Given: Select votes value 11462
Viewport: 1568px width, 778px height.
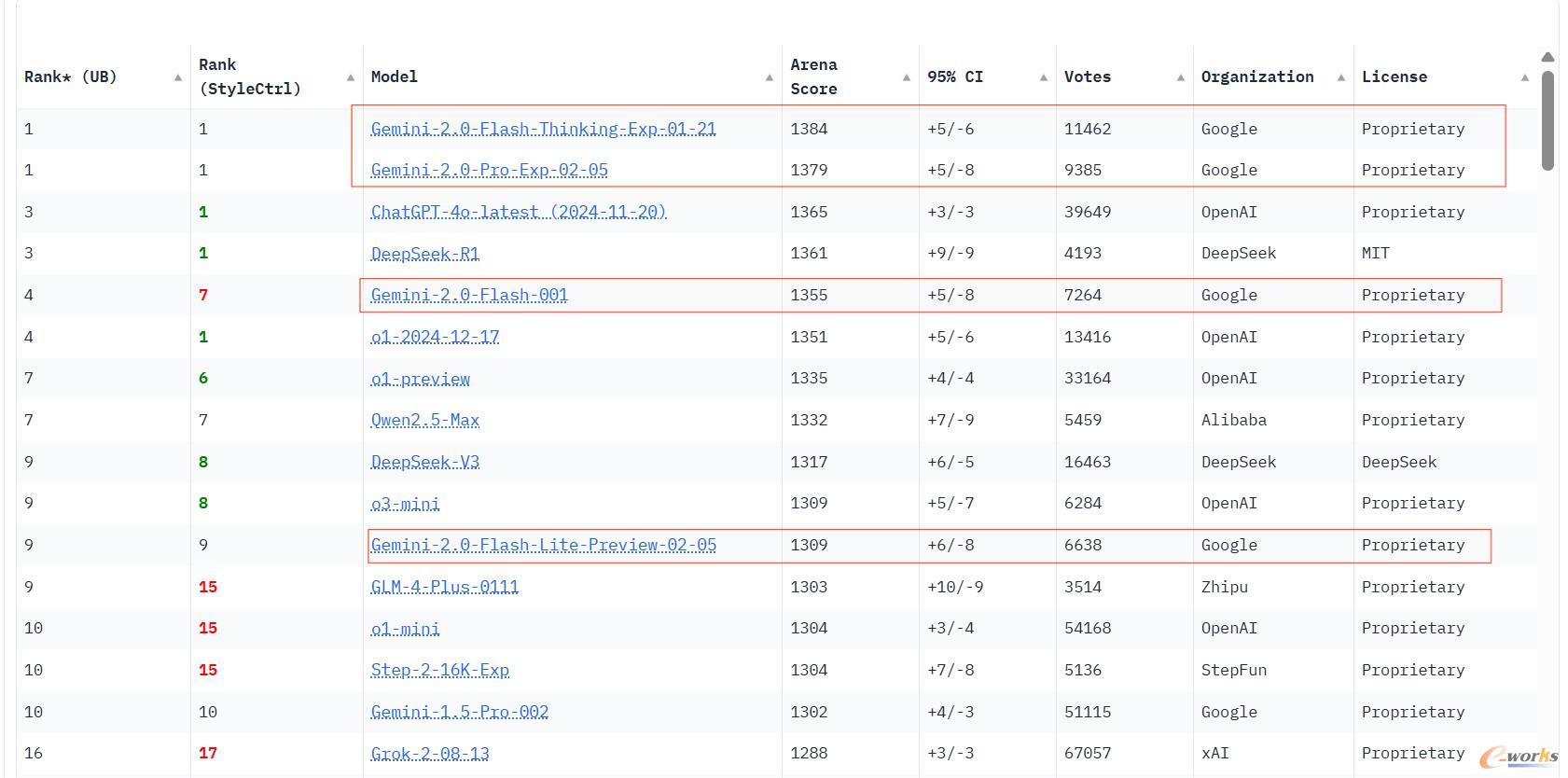Looking at the screenshot, I should pyautogui.click(x=1087, y=129).
